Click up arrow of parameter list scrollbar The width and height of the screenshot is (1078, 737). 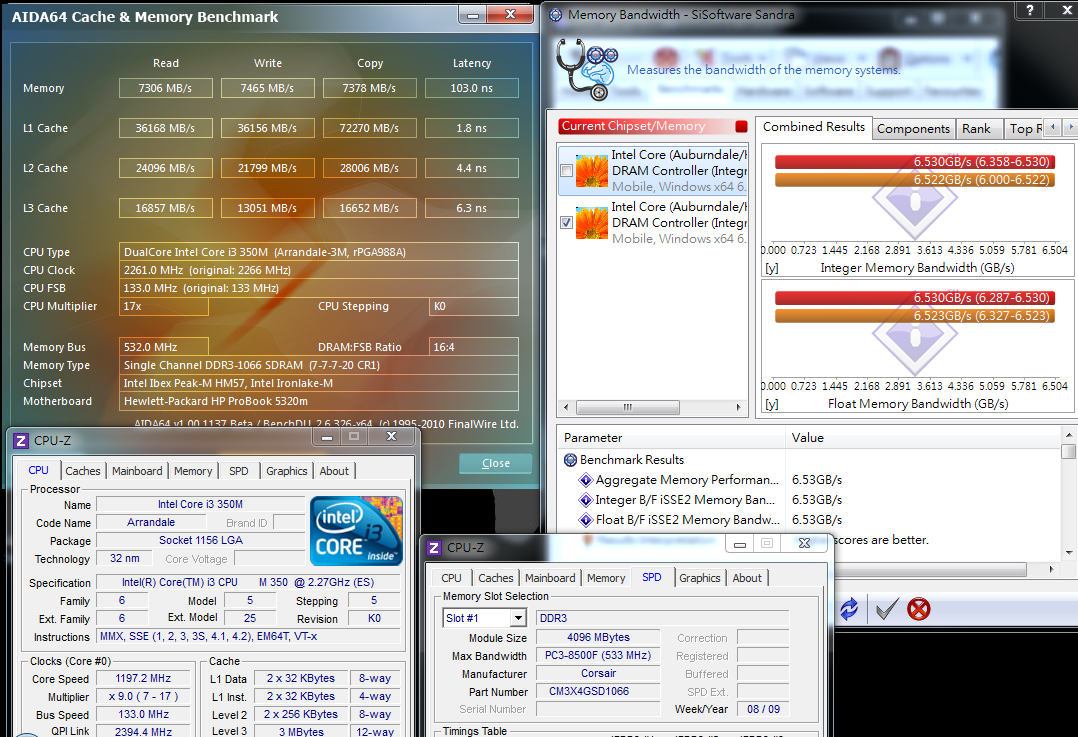point(1068,435)
